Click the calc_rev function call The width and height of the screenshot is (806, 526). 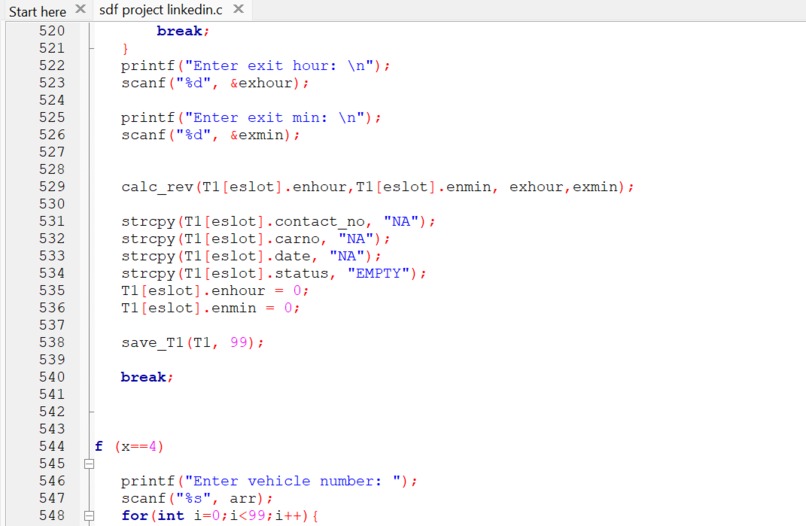pyautogui.click(x=377, y=187)
